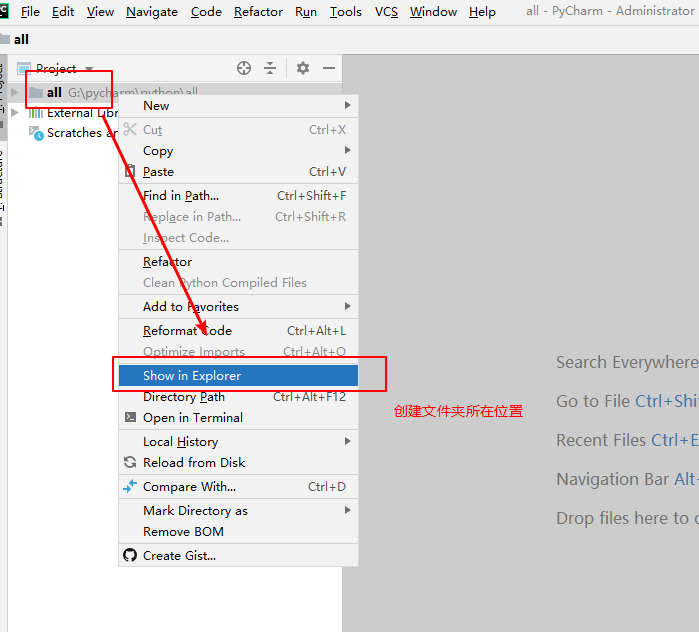Image resolution: width=699 pixels, height=632 pixels.
Task: Choose Paste from context menu
Action: pos(238,172)
